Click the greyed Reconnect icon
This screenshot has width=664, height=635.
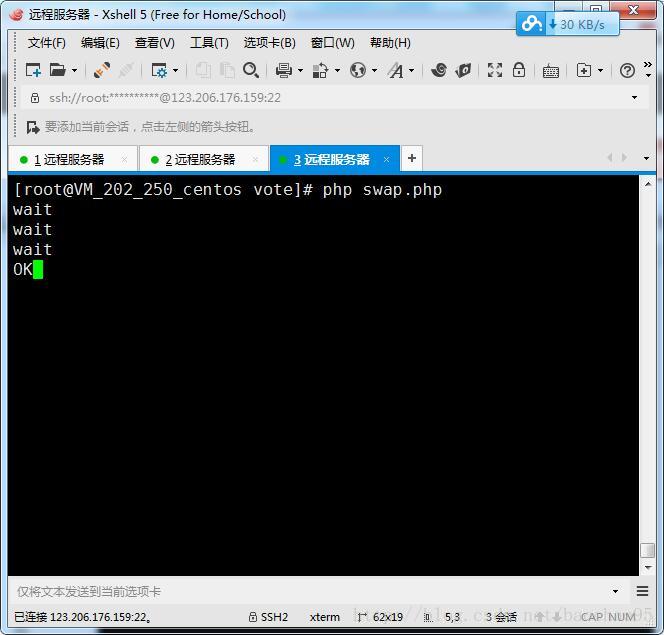coord(126,70)
